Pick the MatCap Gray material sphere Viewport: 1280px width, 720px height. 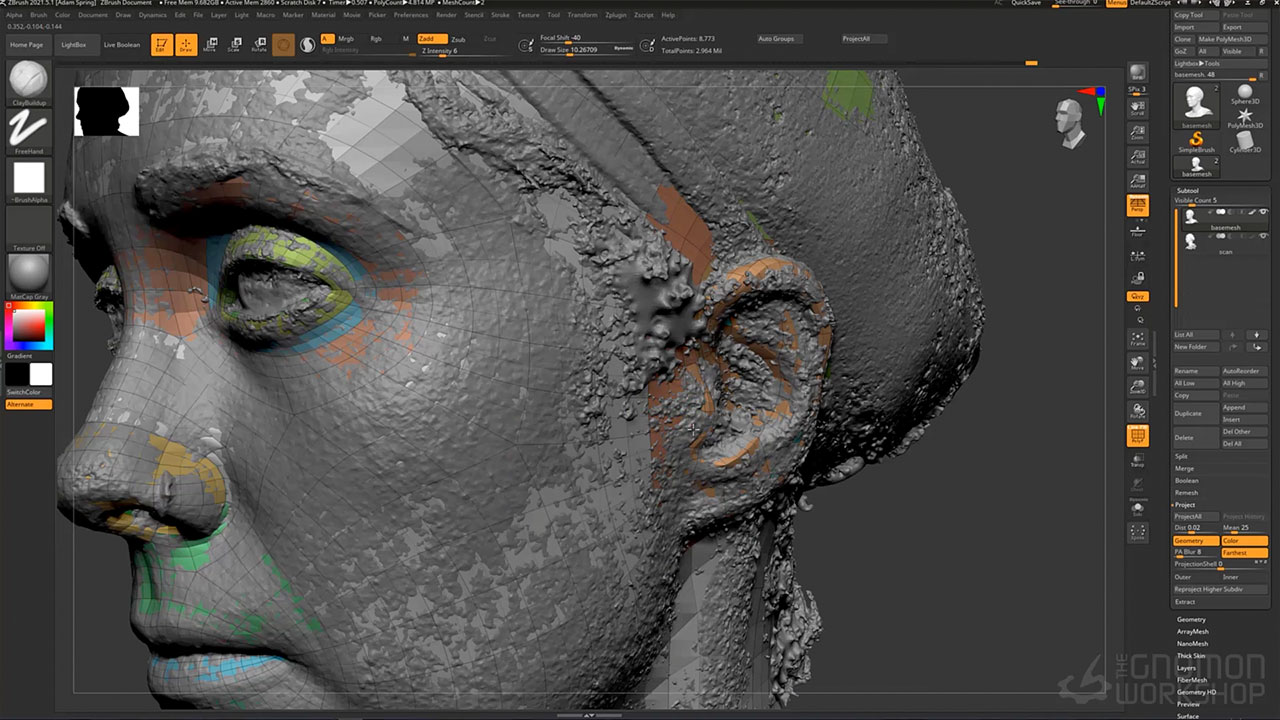(x=28, y=272)
